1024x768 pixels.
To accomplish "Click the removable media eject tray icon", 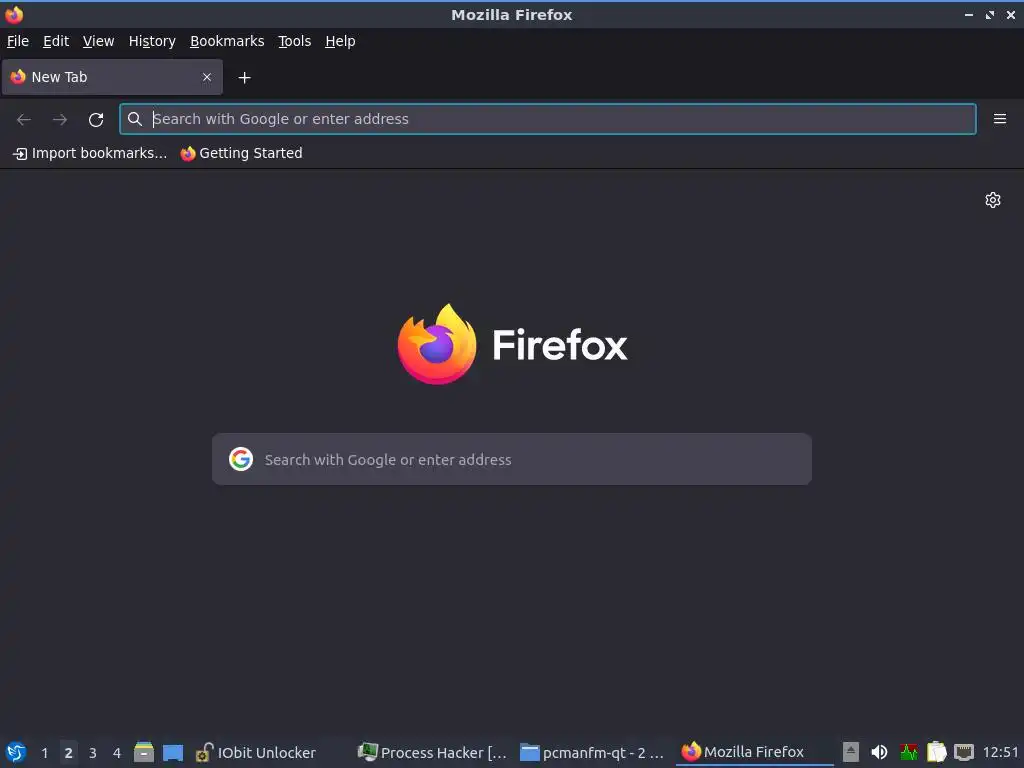I will coord(850,752).
